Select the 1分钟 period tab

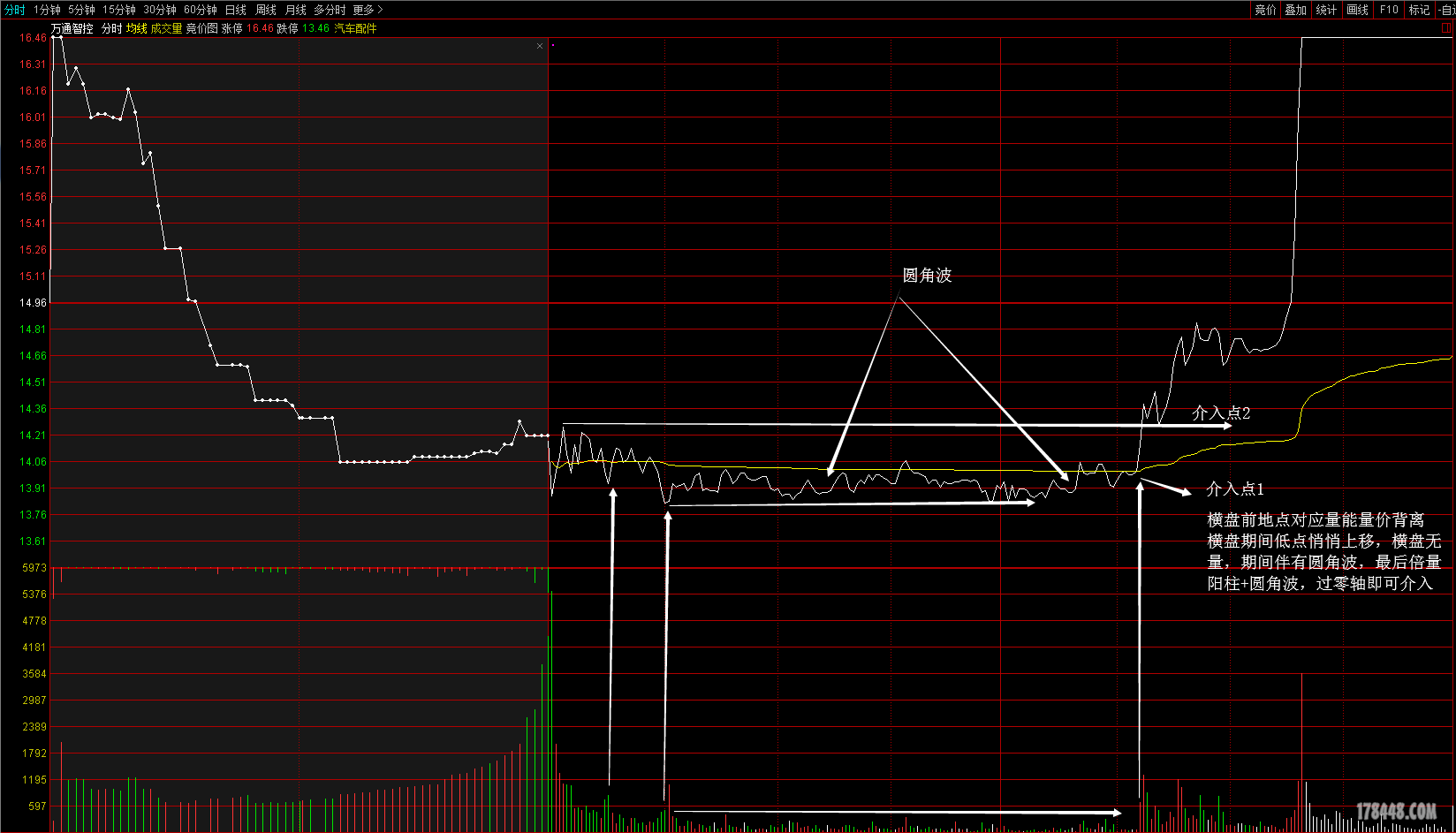[x=47, y=10]
